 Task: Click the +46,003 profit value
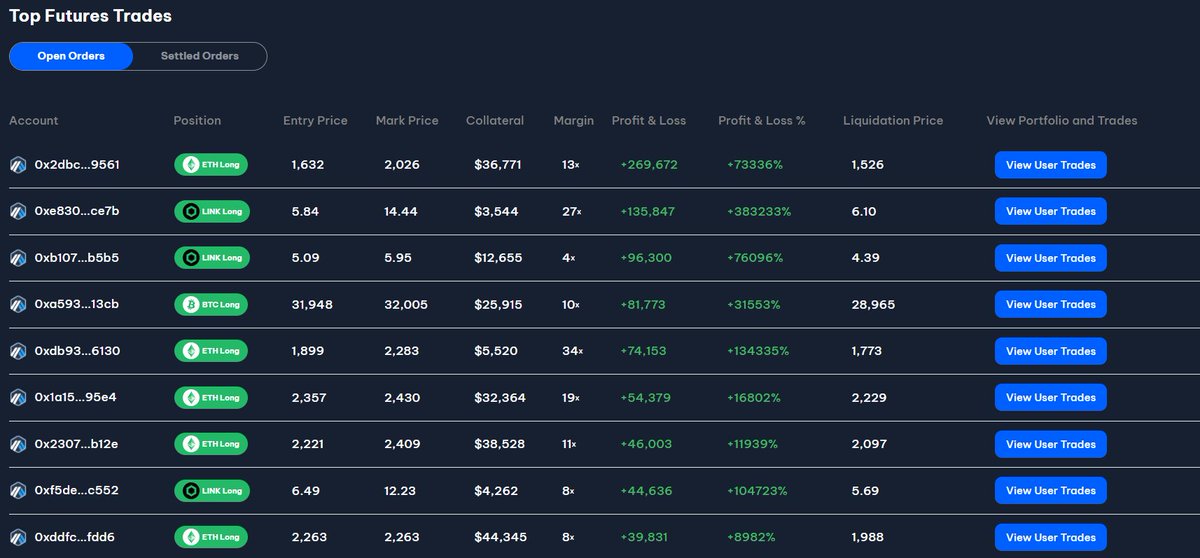[646, 444]
